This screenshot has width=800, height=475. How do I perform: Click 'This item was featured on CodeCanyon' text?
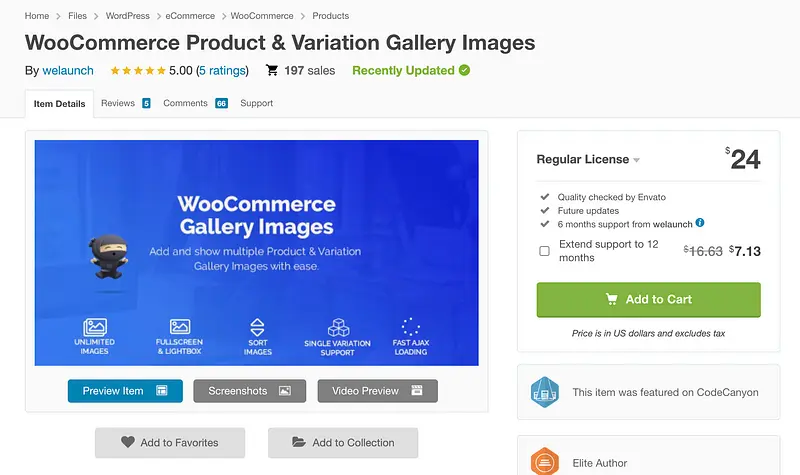click(665, 392)
